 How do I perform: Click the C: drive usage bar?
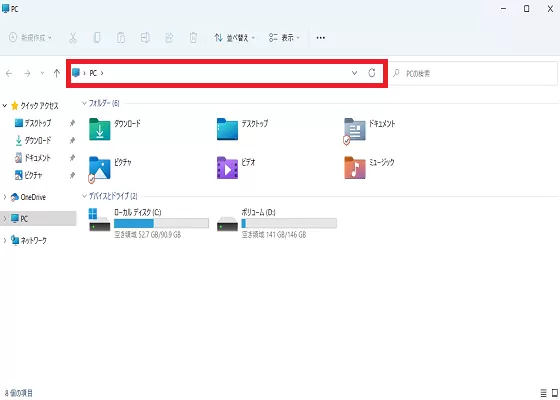tap(161, 224)
